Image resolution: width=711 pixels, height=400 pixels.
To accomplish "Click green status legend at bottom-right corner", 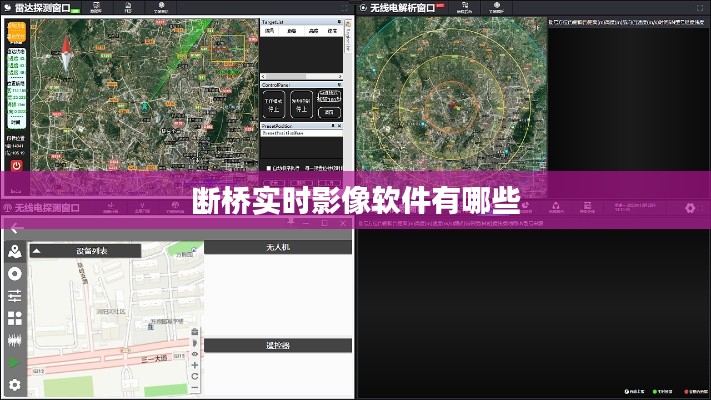I will click(662, 391).
